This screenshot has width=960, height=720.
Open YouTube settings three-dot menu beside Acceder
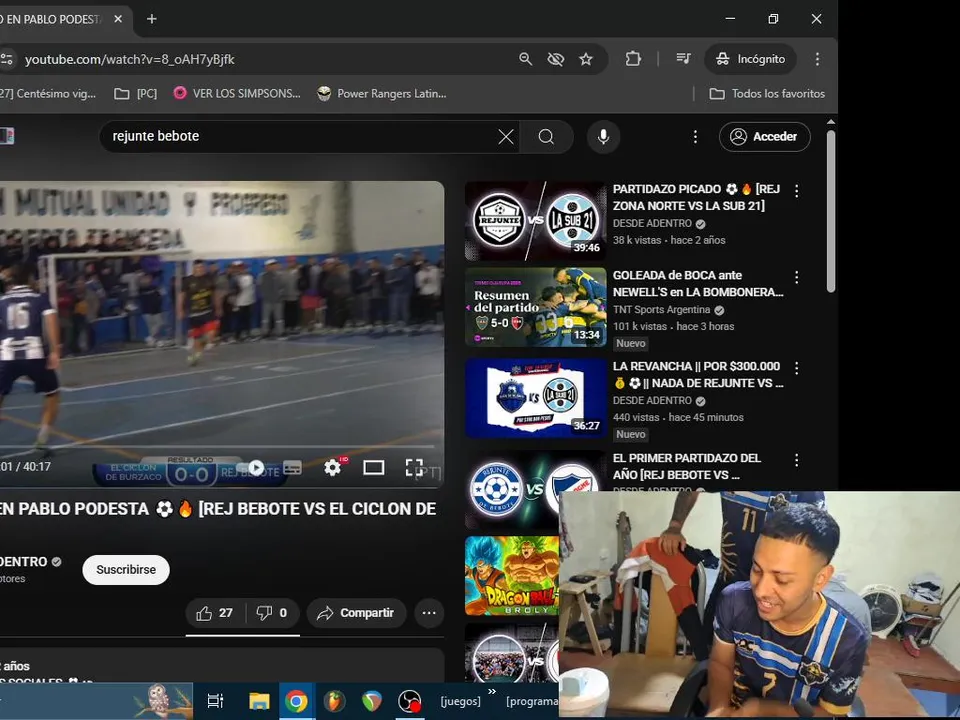[695, 137]
